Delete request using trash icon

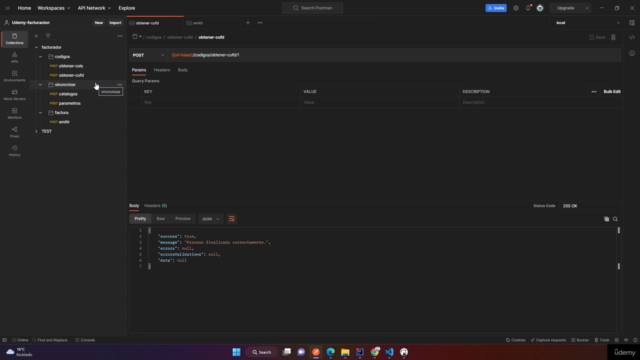(613, 37)
